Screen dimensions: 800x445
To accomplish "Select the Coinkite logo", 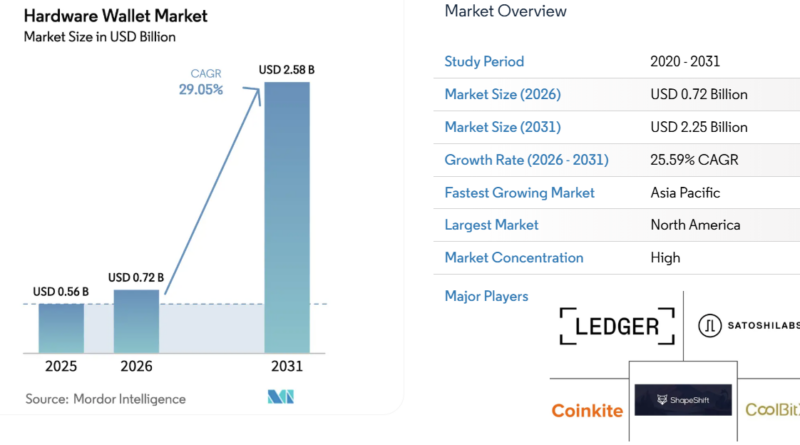I will tap(587, 410).
